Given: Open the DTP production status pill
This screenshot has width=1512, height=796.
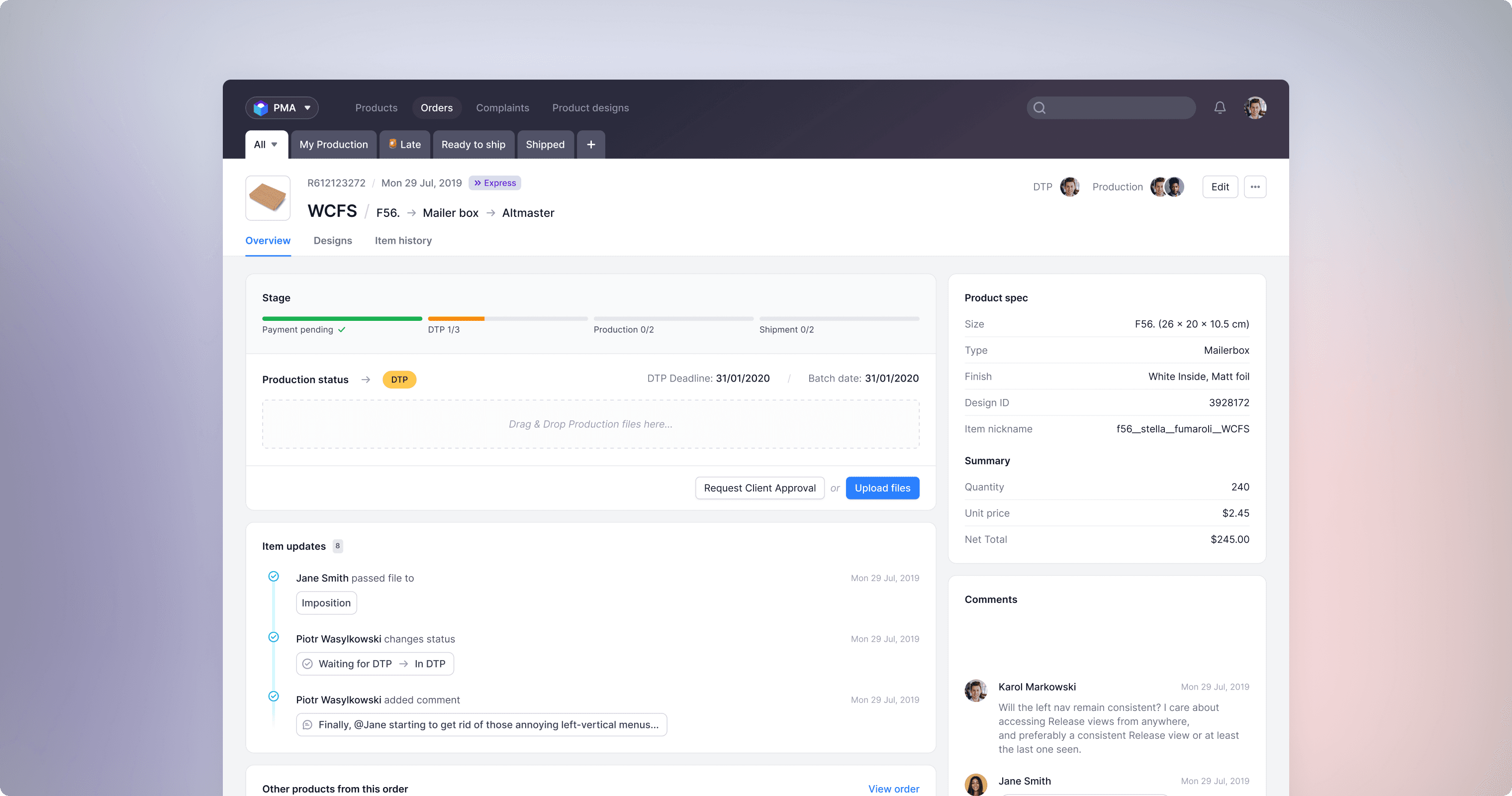Looking at the screenshot, I should coord(399,379).
